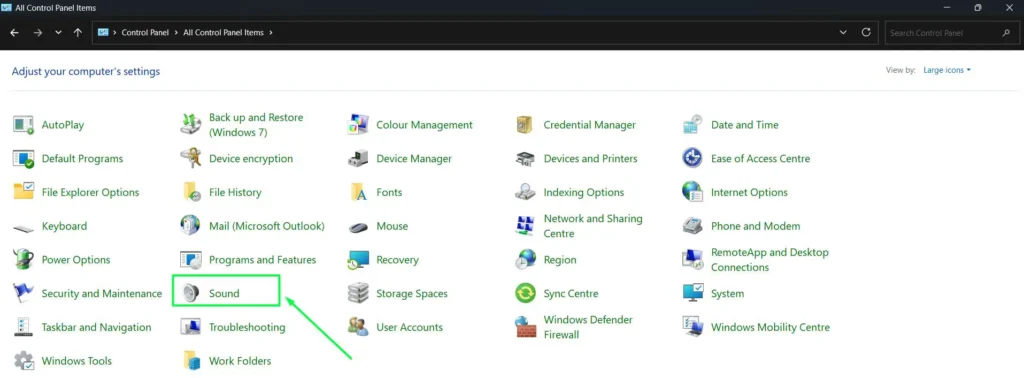Open the 'Fonts' text link

click(389, 192)
